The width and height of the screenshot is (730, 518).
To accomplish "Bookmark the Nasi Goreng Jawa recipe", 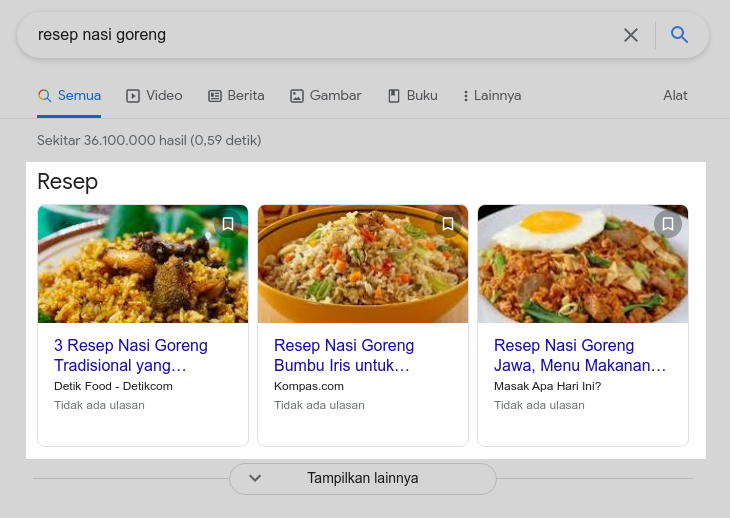I will (668, 224).
